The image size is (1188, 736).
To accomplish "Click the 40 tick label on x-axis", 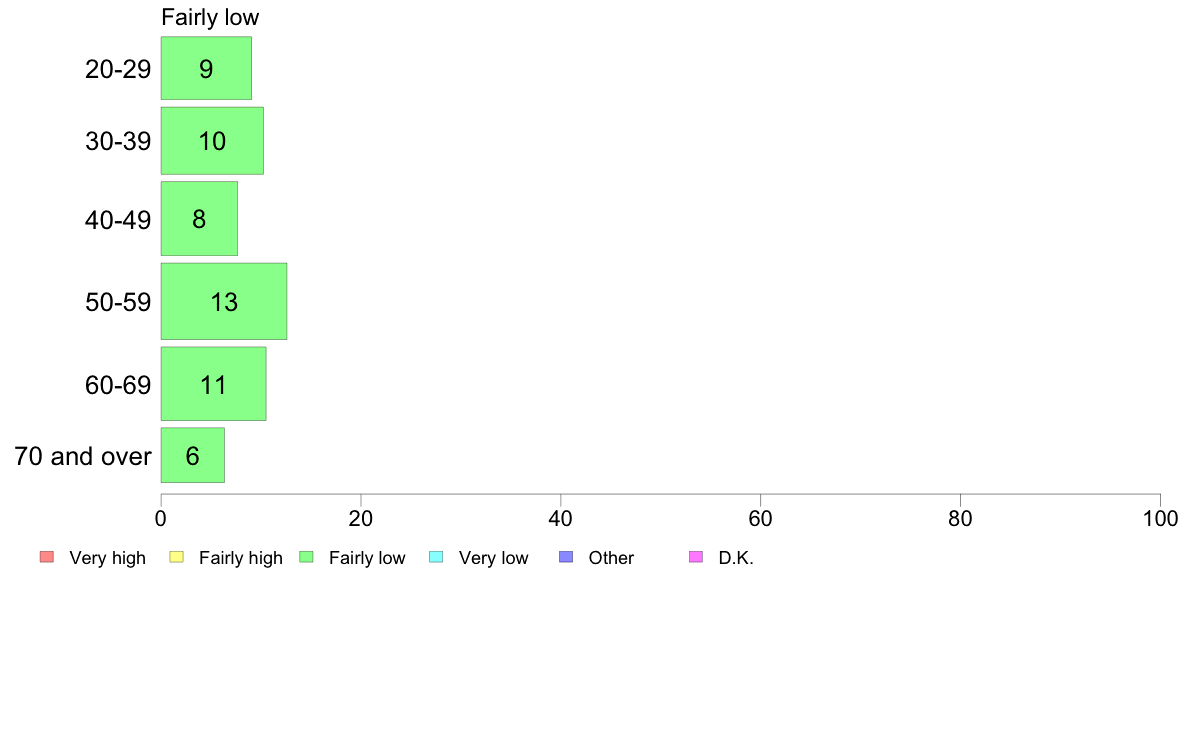I will click(x=561, y=518).
